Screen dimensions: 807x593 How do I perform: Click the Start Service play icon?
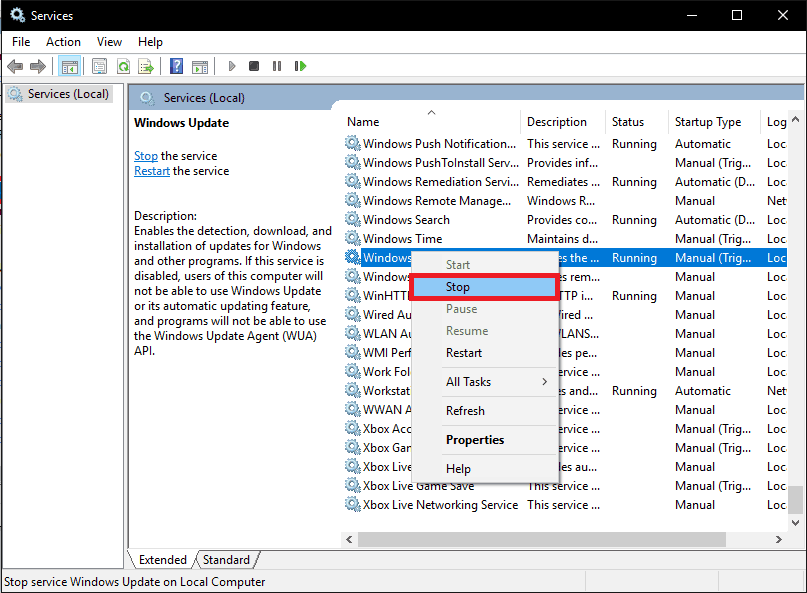[232, 66]
